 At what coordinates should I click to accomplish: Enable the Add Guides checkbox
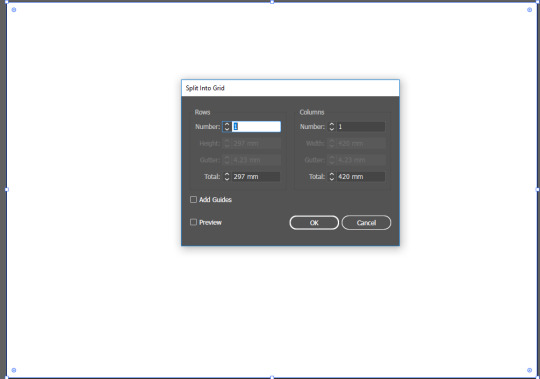(x=194, y=200)
